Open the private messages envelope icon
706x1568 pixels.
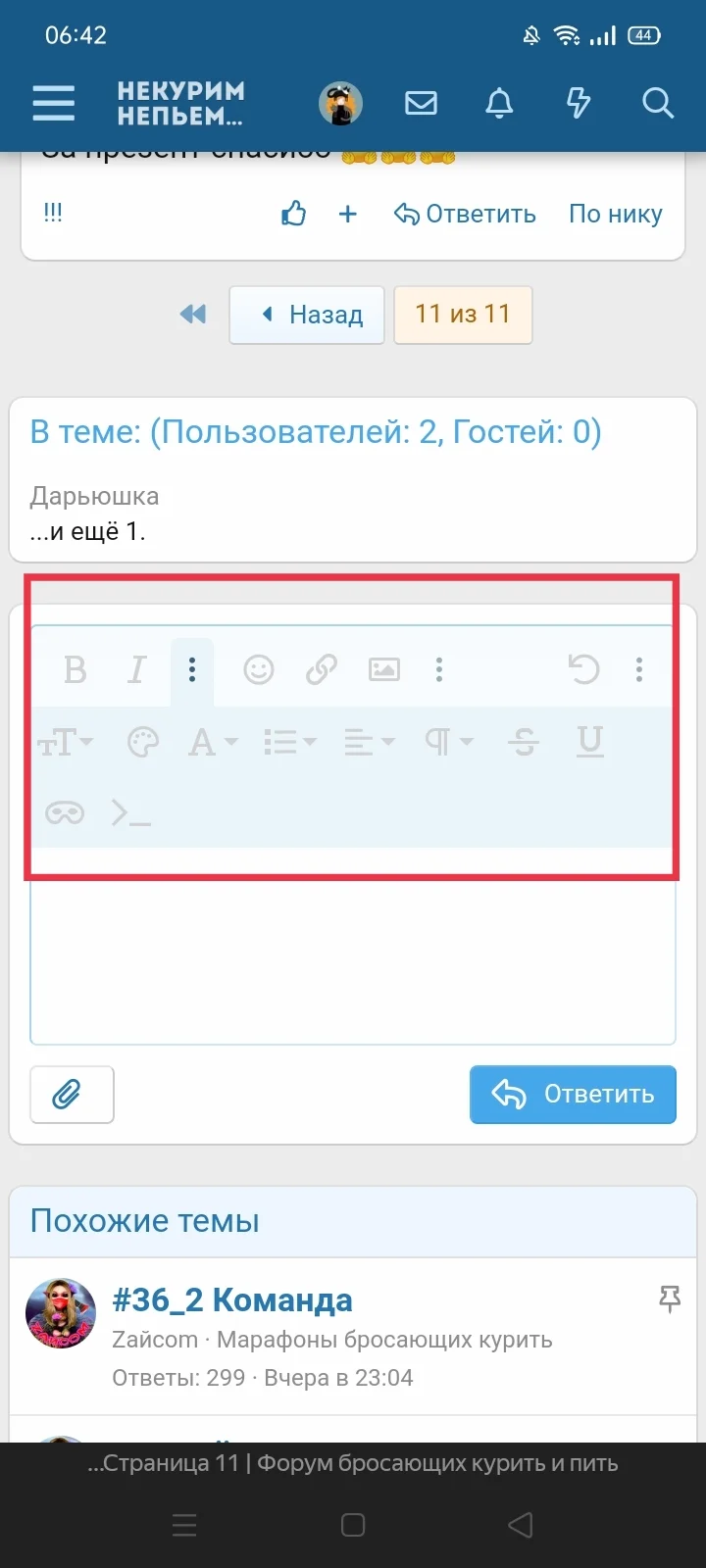click(x=421, y=103)
